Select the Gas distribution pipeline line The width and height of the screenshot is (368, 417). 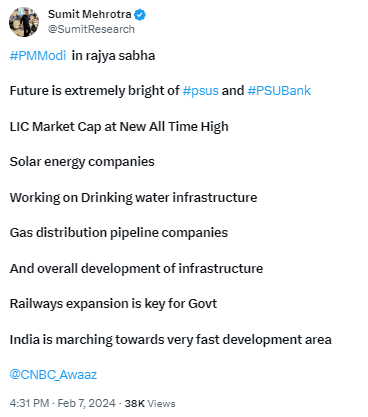(119, 233)
